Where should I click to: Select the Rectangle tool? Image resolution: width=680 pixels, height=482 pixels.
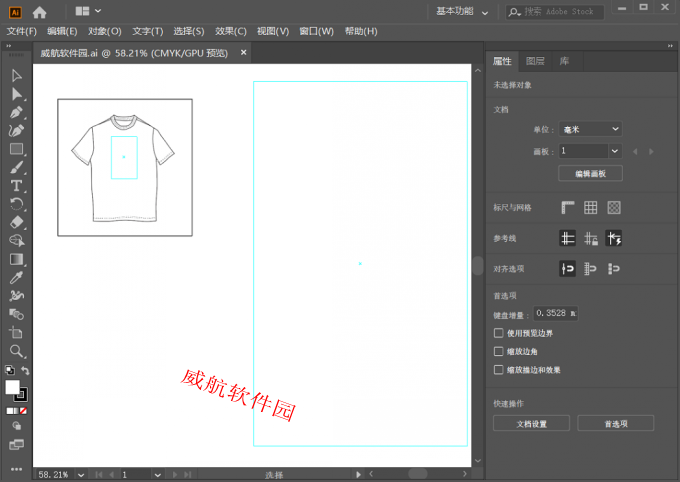click(x=16, y=149)
